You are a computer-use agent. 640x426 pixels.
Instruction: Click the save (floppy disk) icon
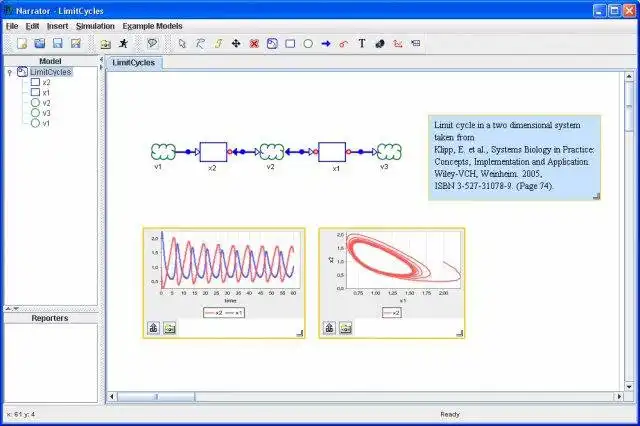click(x=58, y=43)
